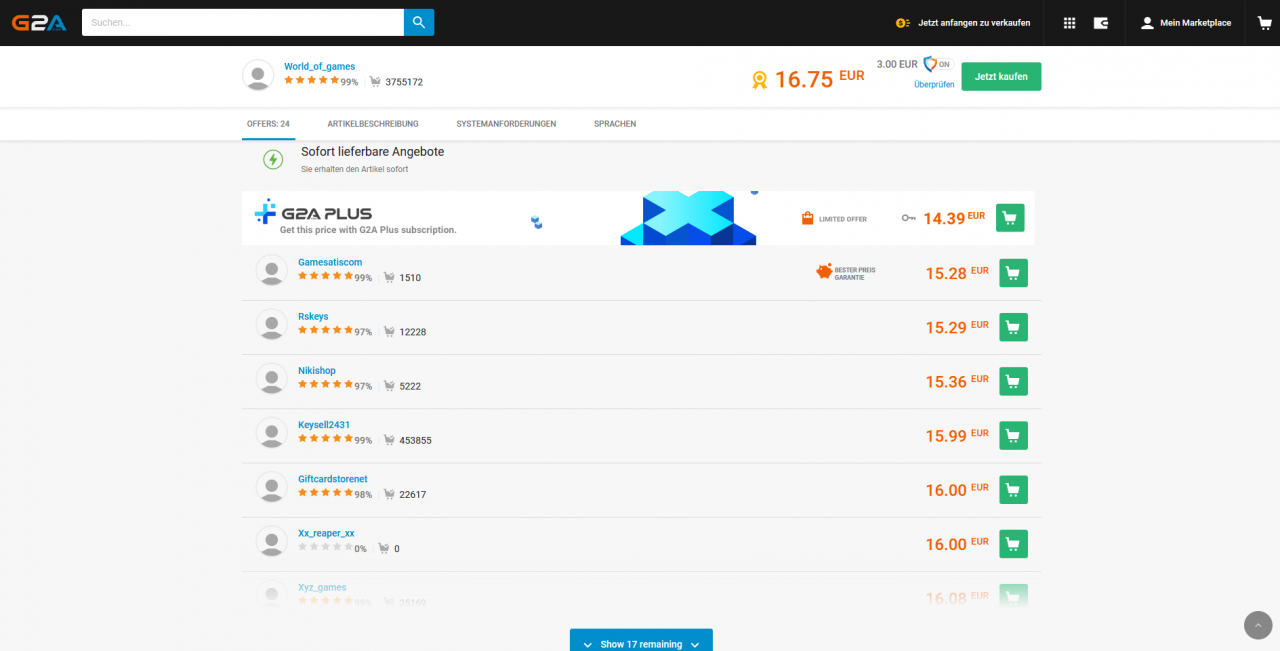Open the wallet icon in header
This screenshot has height=651, width=1280.
(x=1101, y=23)
